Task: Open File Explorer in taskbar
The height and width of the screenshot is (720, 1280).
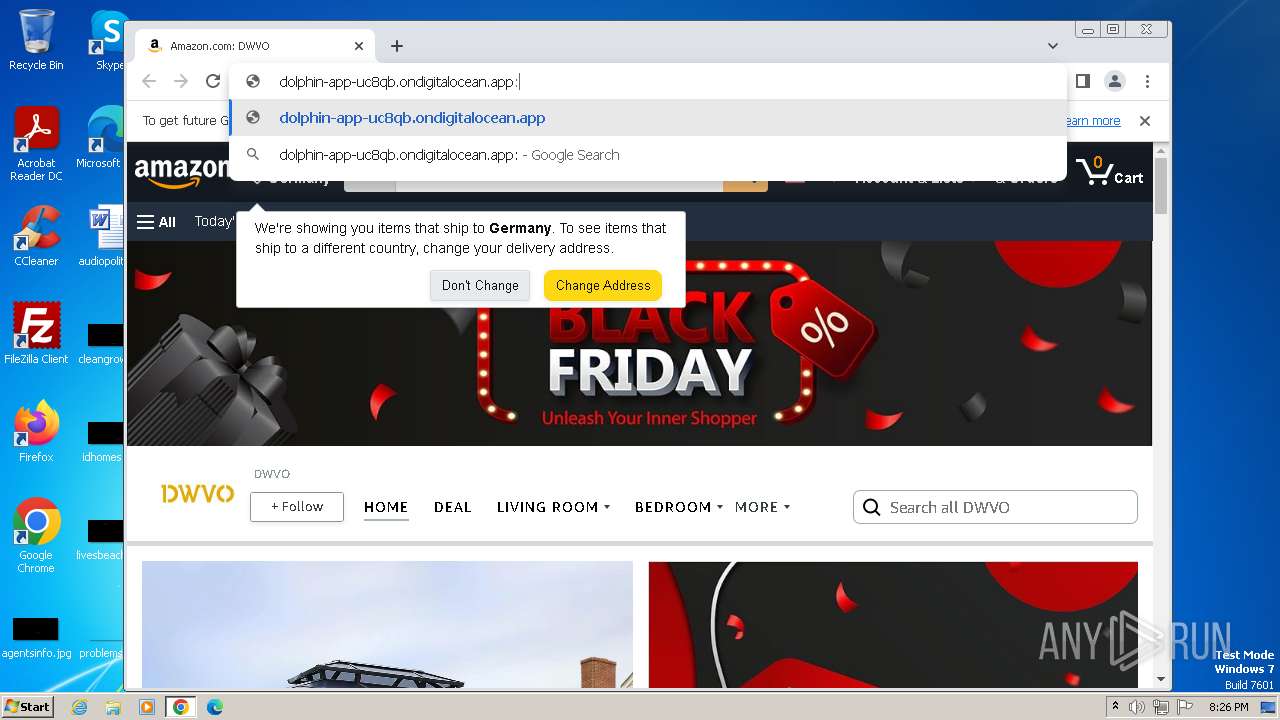Action: tap(113, 707)
